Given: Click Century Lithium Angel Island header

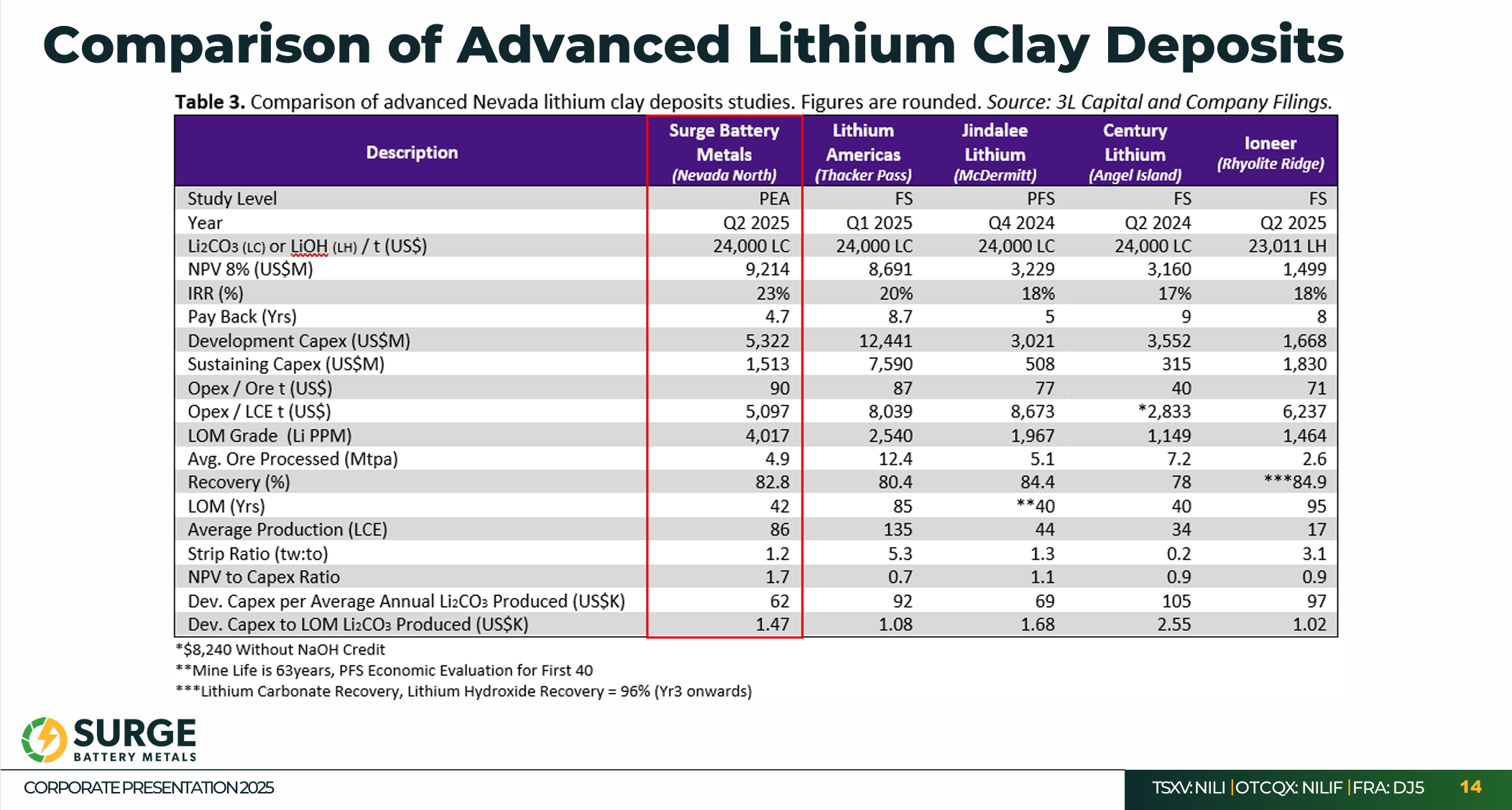Looking at the screenshot, I should pos(1135,152).
